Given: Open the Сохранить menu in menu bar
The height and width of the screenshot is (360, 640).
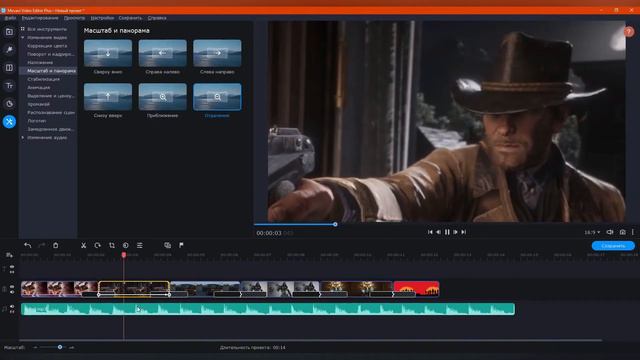Looking at the screenshot, I should pyautogui.click(x=130, y=18).
